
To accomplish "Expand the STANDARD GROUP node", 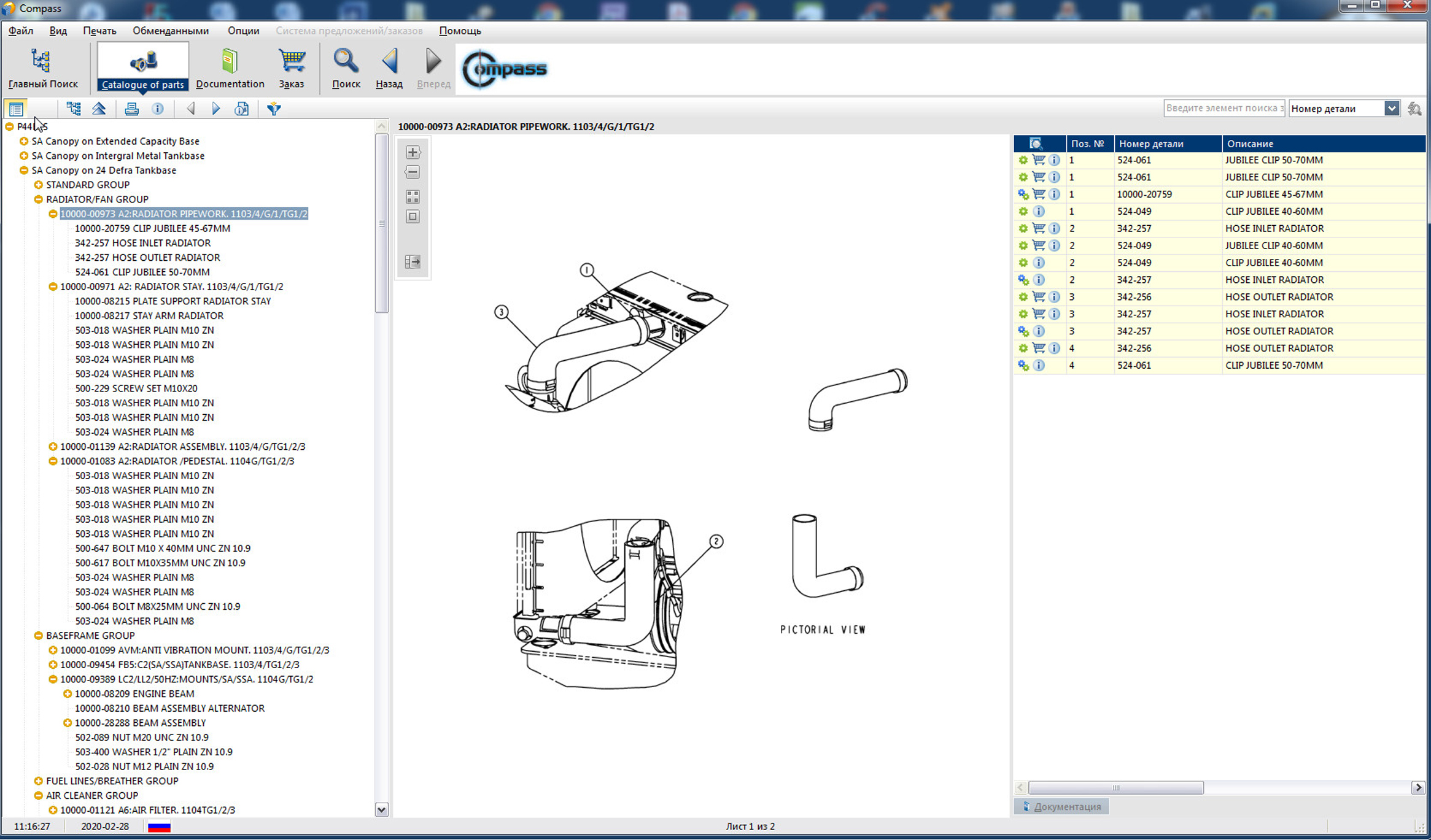I will click(x=38, y=185).
